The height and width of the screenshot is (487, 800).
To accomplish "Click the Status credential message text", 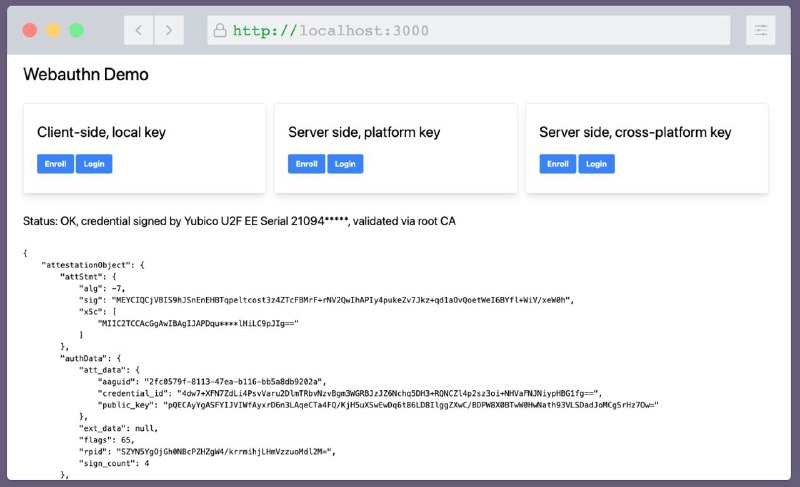I will (239, 221).
